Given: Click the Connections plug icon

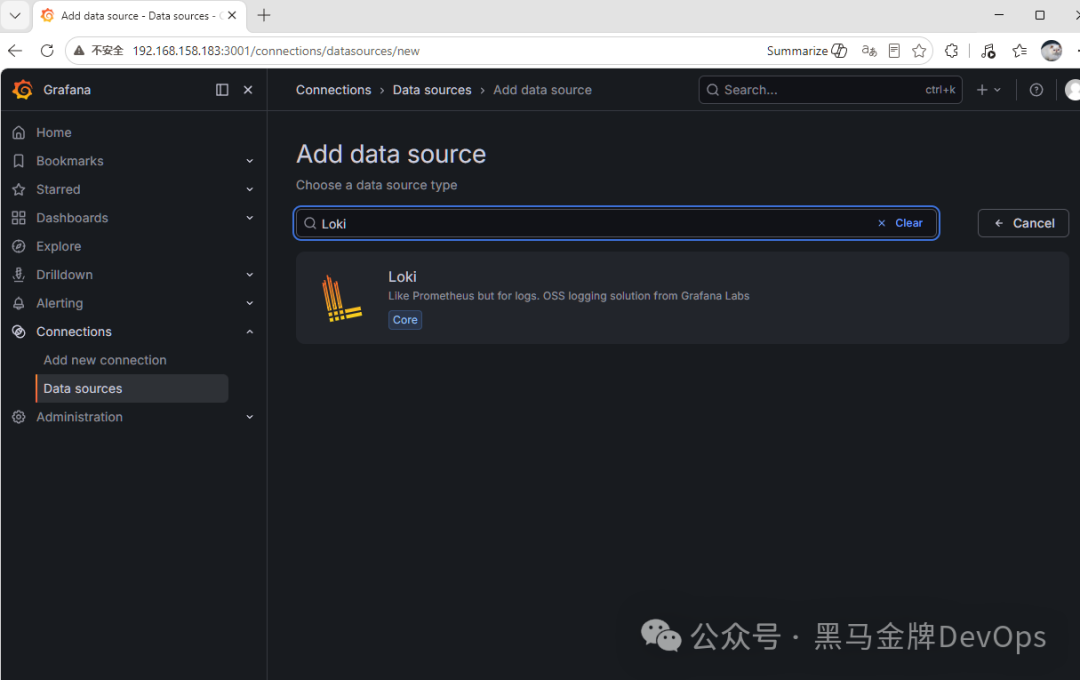Looking at the screenshot, I should 19,331.
